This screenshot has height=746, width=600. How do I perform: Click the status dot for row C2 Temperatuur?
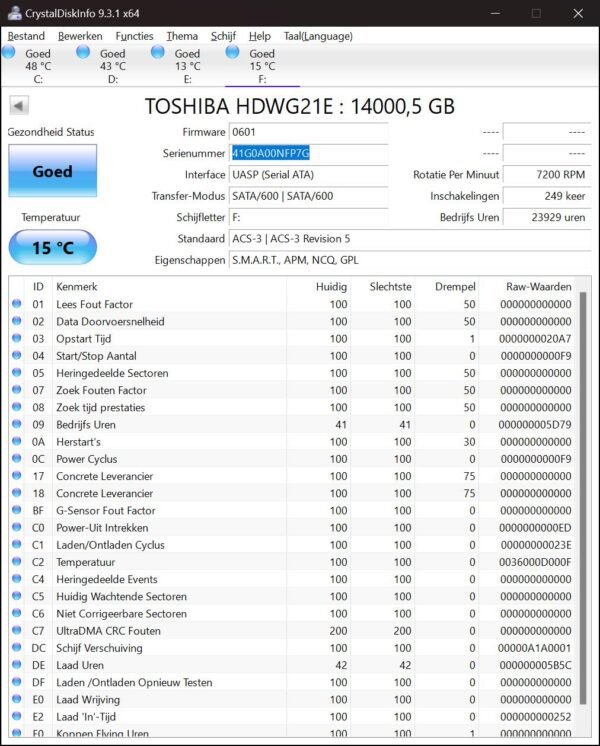[x=17, y=561]
